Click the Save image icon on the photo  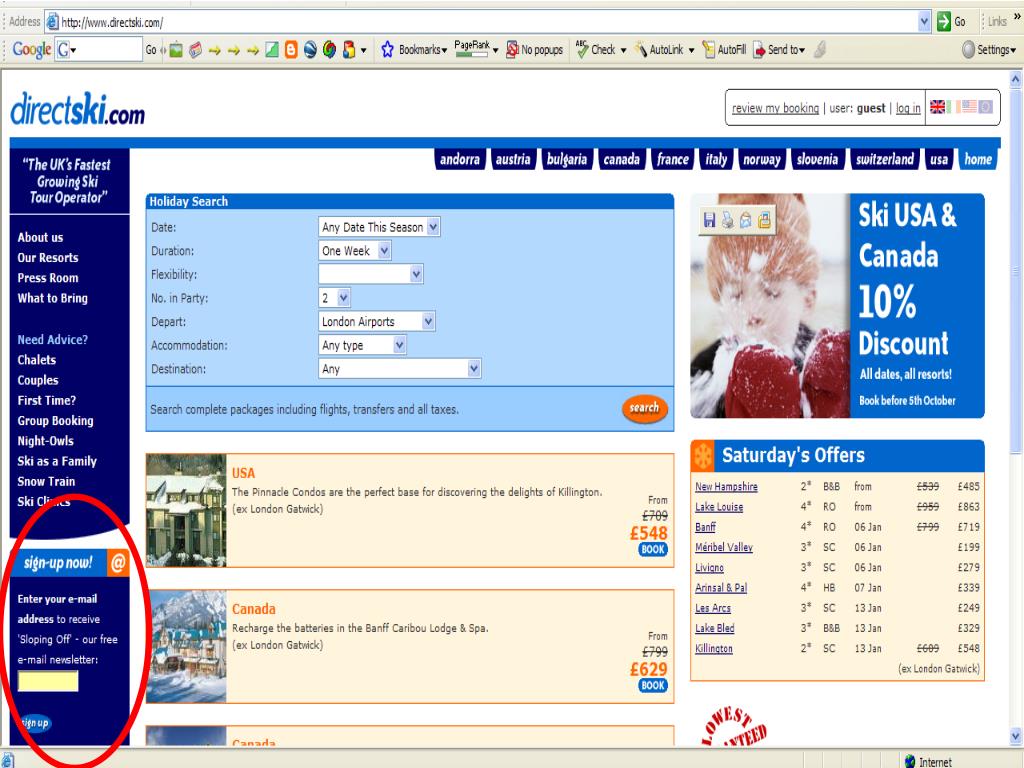tap(709, 220)
